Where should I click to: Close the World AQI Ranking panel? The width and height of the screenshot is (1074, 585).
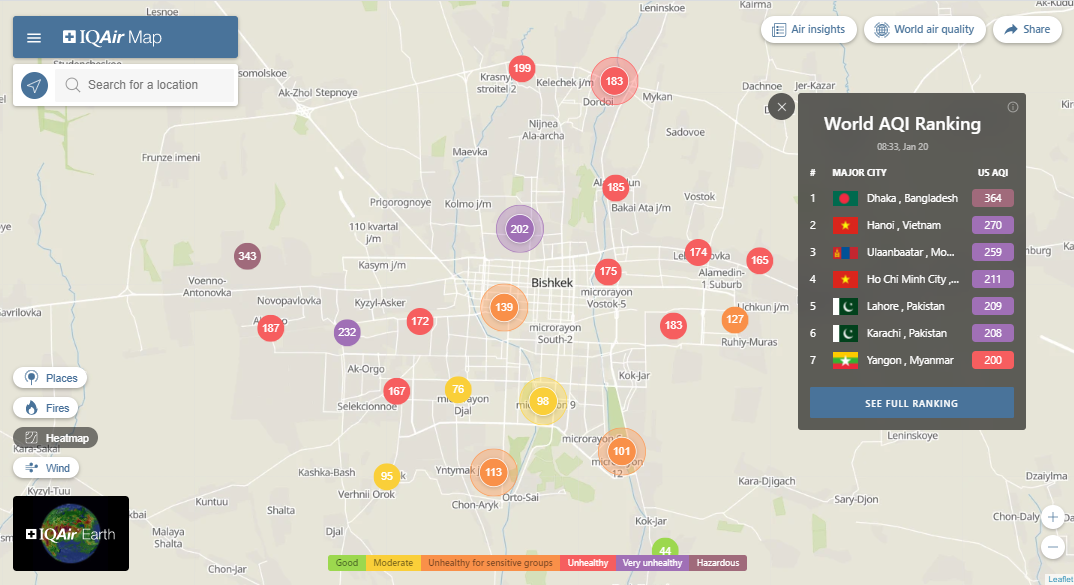782,107
